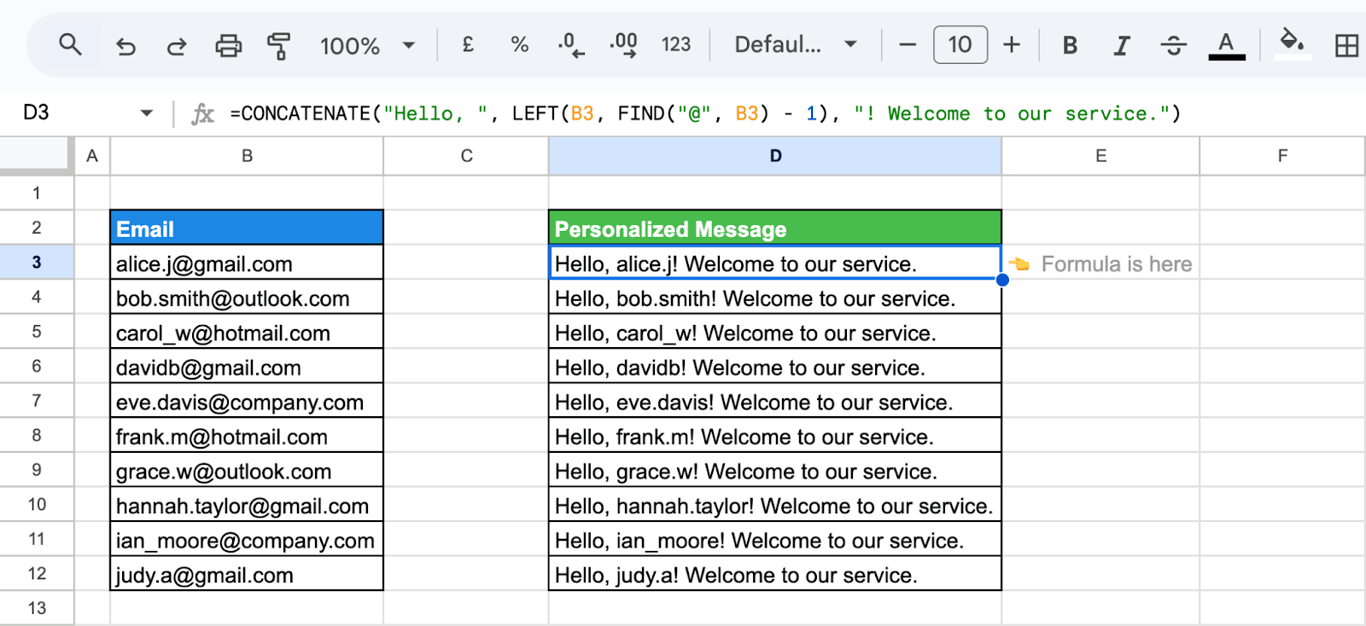Select the 'Hello, bob.smith!' message cell
The height and width of the screenshot is (626, 1366).
pyautogui.click(x=775, y=297)
